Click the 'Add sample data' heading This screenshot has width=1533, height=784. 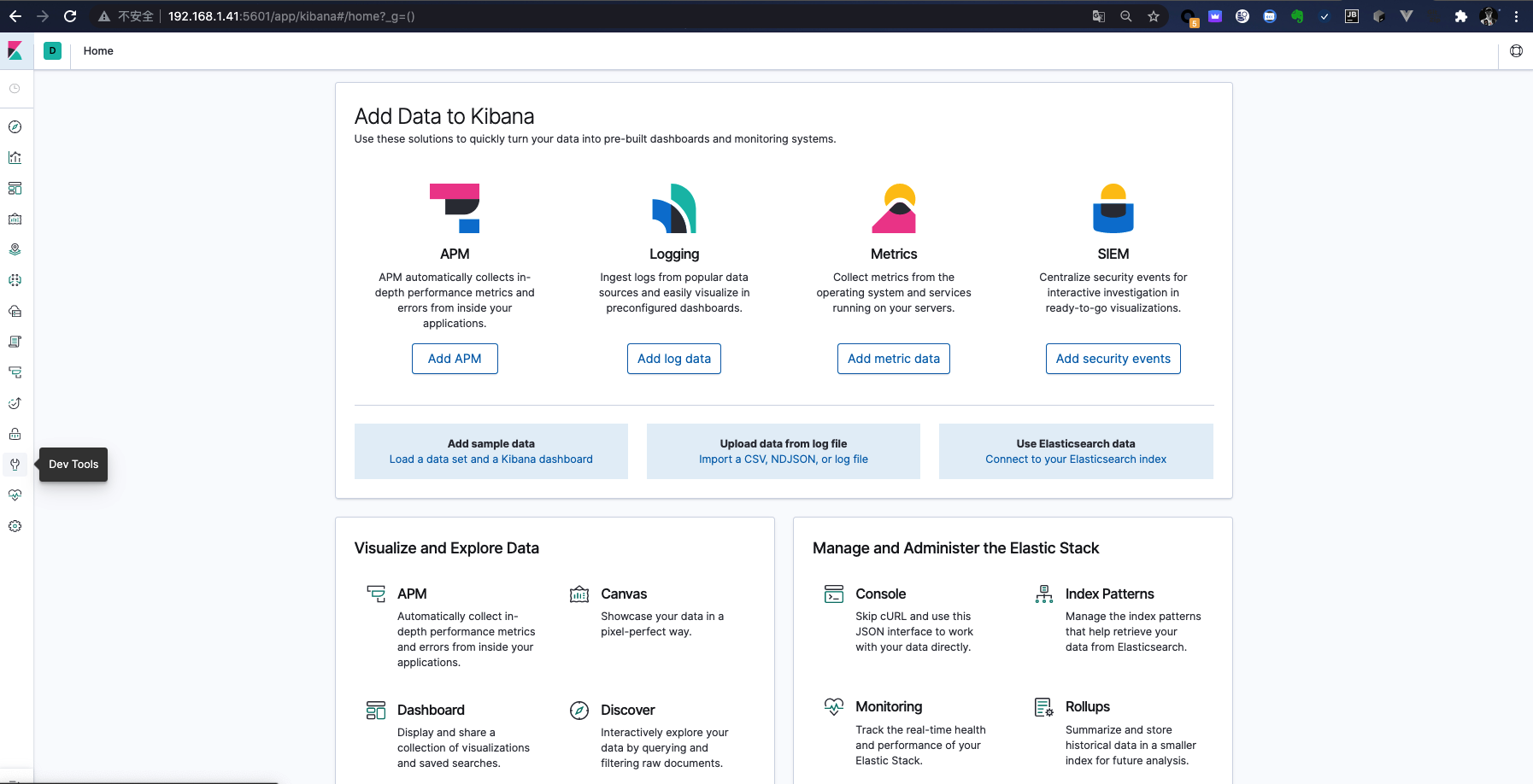coord(491,444)
